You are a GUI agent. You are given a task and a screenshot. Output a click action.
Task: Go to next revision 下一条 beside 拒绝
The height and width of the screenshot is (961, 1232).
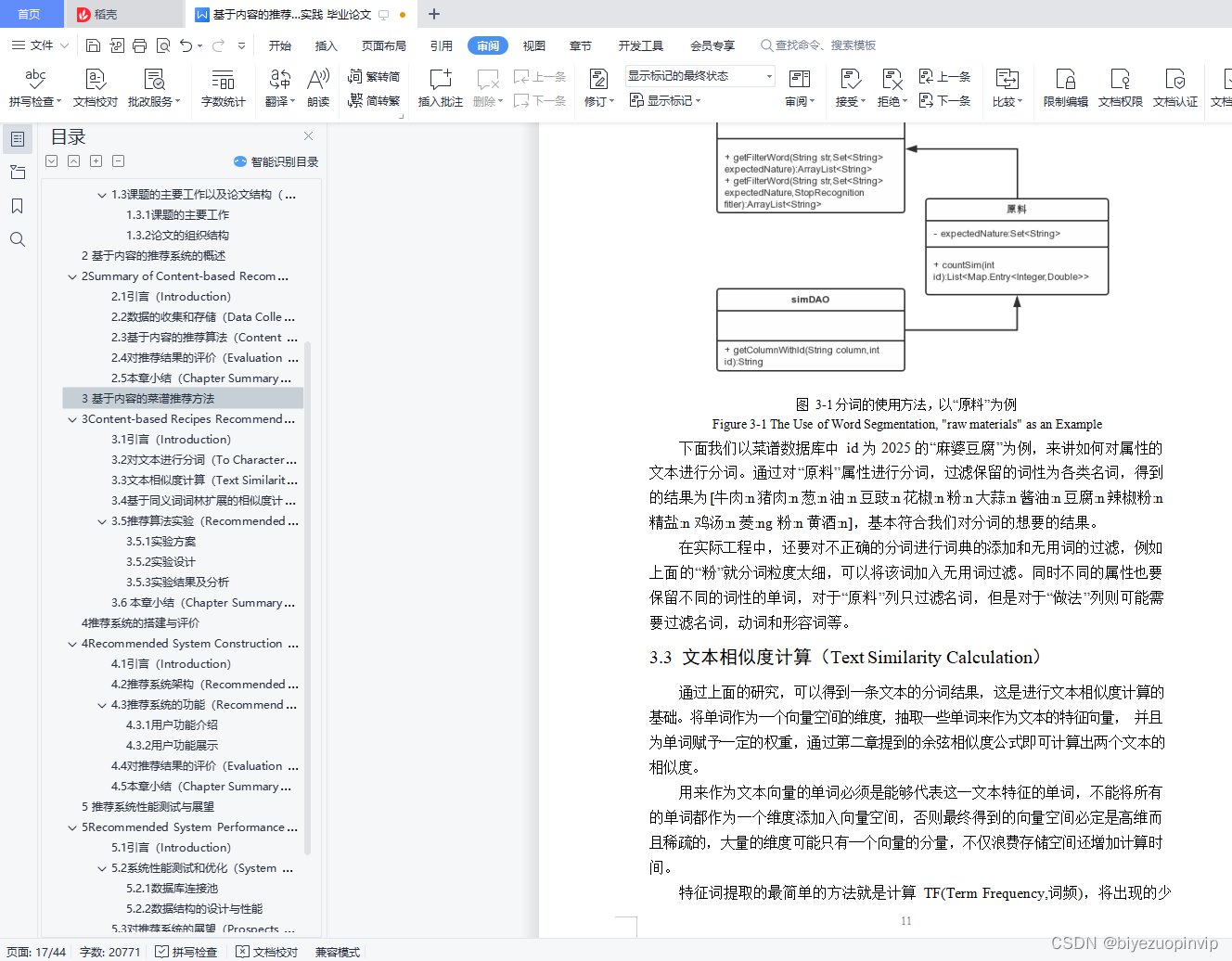944,100
